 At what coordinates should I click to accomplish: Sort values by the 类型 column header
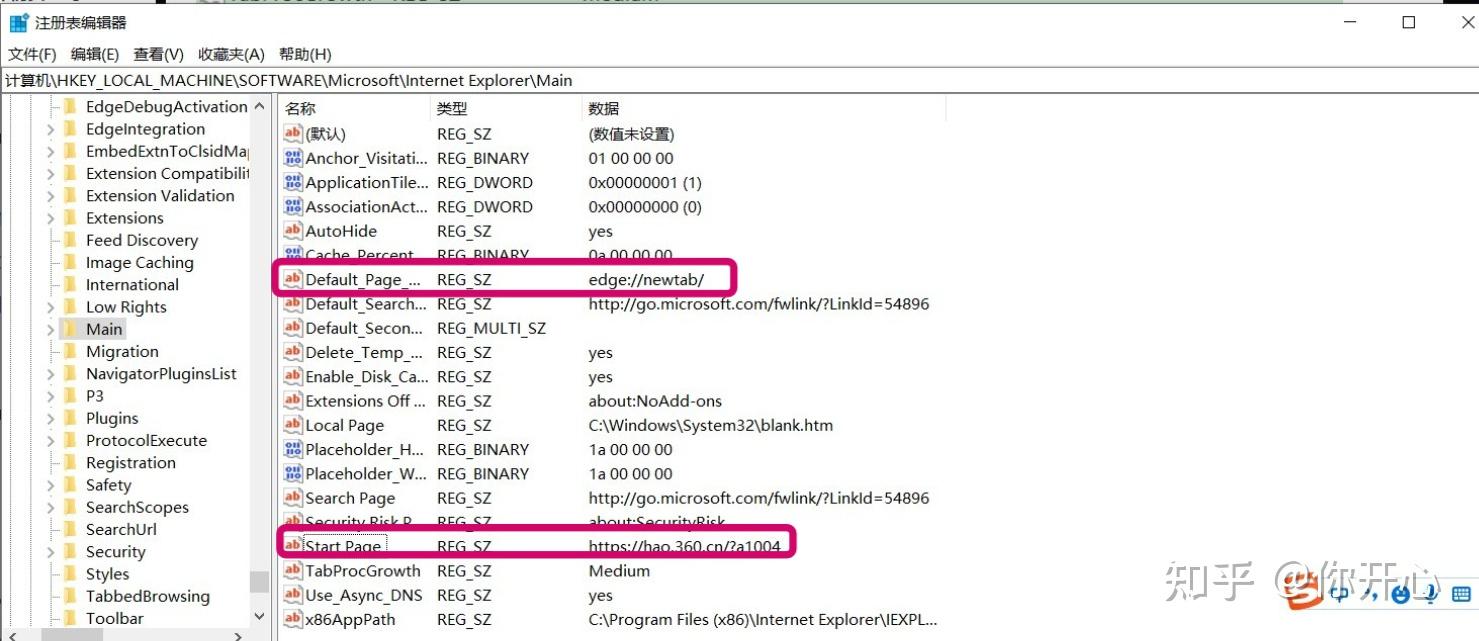coord(505,109)
